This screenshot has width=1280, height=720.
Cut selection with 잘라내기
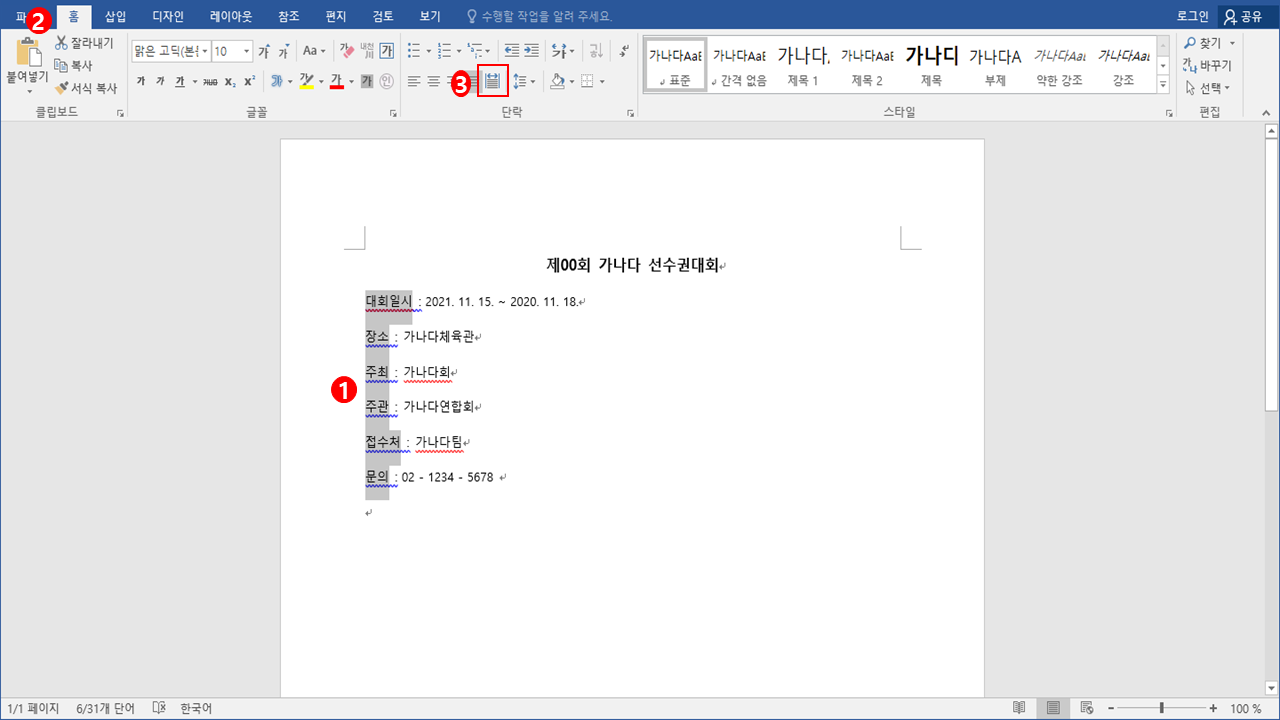pos(84,43)
